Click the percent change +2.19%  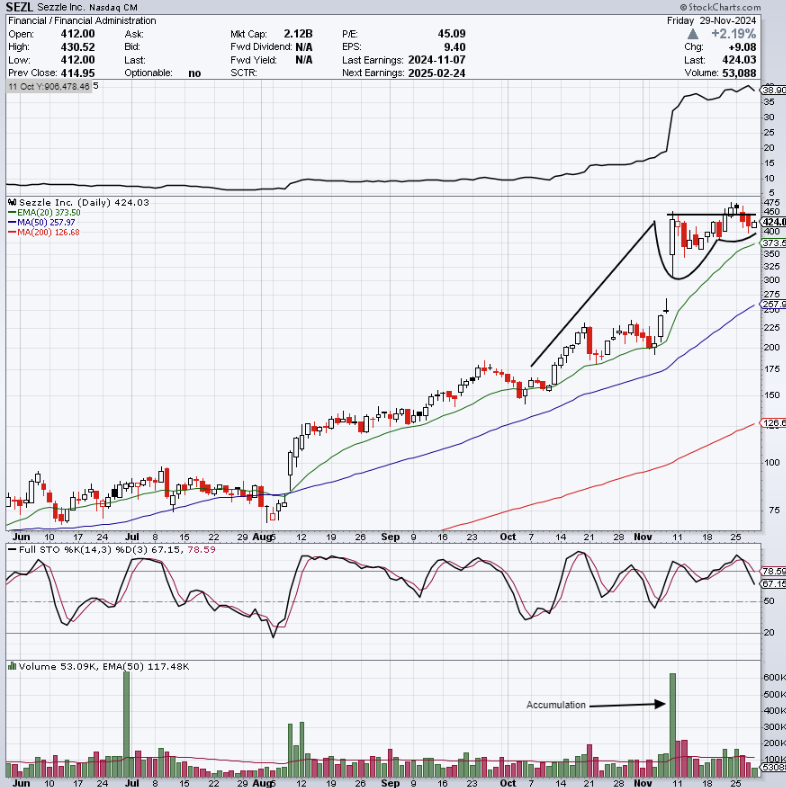click(x=733, y=34)
